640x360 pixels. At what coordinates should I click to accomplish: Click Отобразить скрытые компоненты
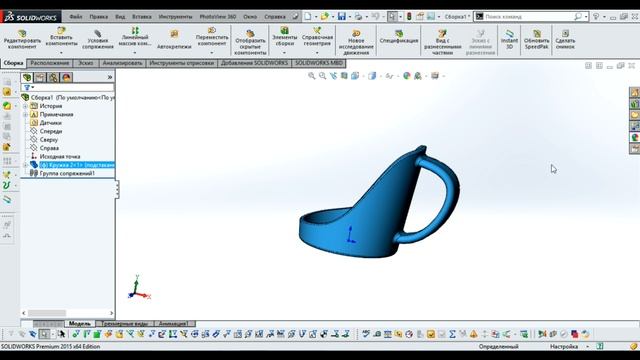pyautogui.click(x=250, y=42)
